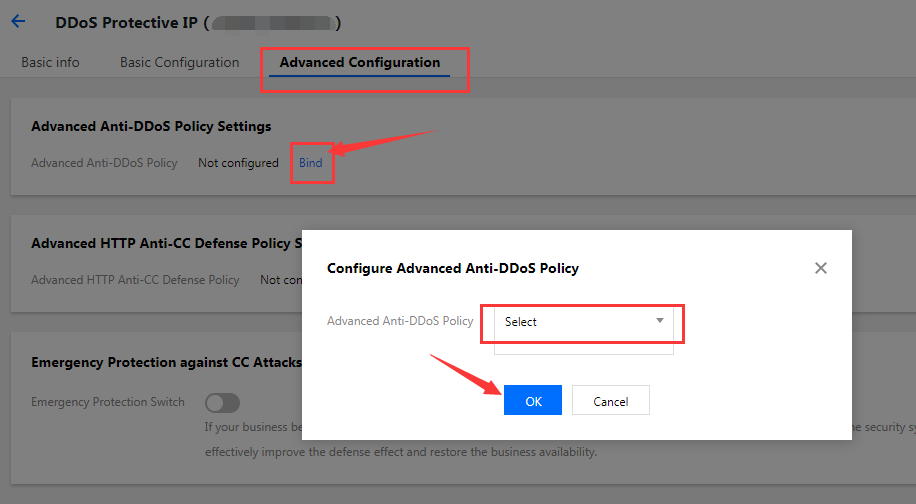This screenshot has height=504, width=916.
Task: Close the Configure Advanced Anti-DDoS Policy dialog
Action: click(821, 268)
